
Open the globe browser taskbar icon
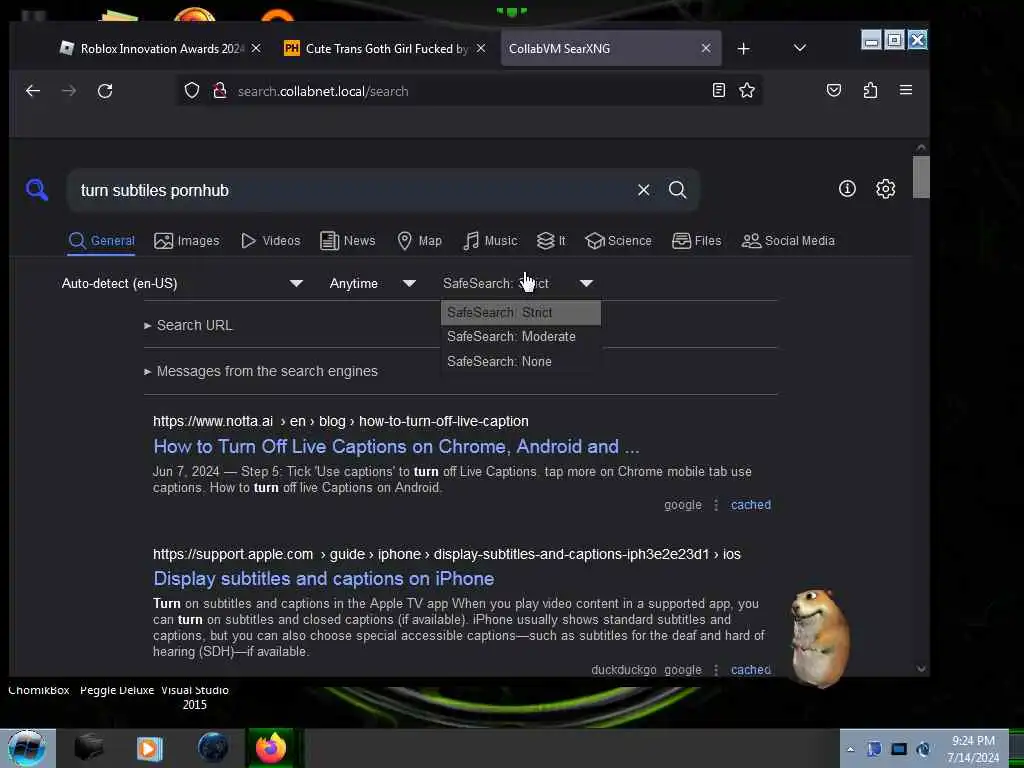pos(213,748)
